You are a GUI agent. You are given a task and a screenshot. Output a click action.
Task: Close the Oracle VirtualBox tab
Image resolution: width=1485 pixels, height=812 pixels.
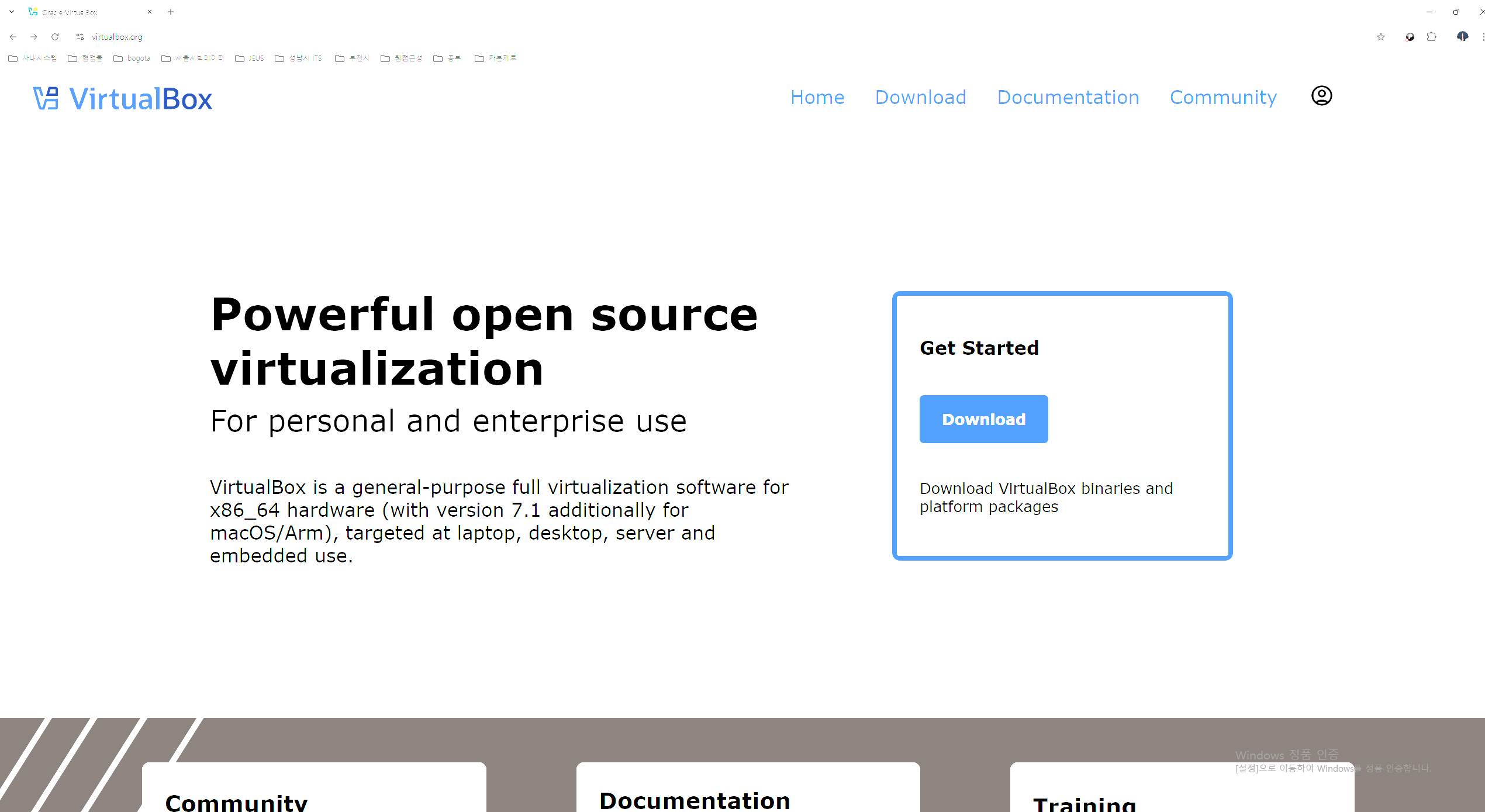[x=150, y=12]
